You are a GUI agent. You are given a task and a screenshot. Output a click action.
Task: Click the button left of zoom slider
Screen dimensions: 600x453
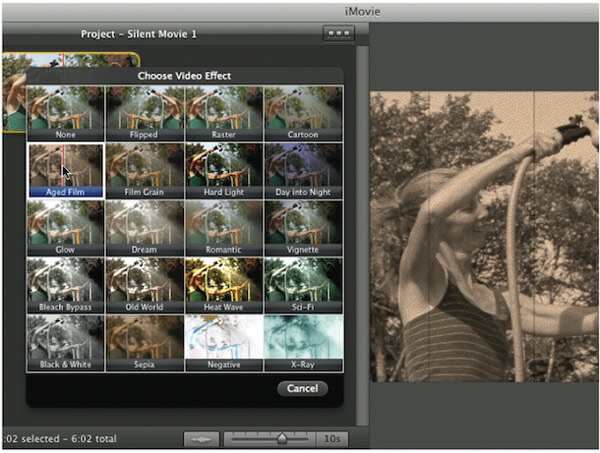201,439
